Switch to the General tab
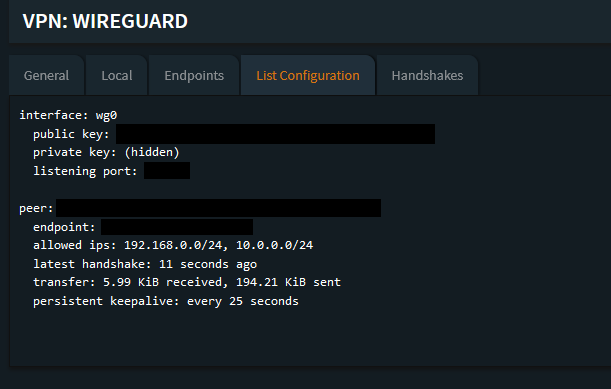 (46, 75)
